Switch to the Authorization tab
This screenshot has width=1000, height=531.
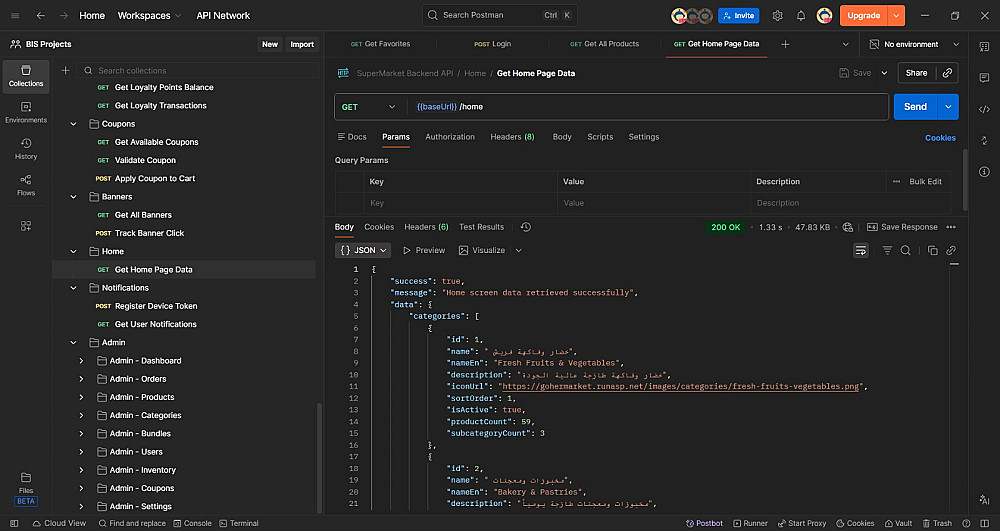pyautogui.click(x=450, y=137)
